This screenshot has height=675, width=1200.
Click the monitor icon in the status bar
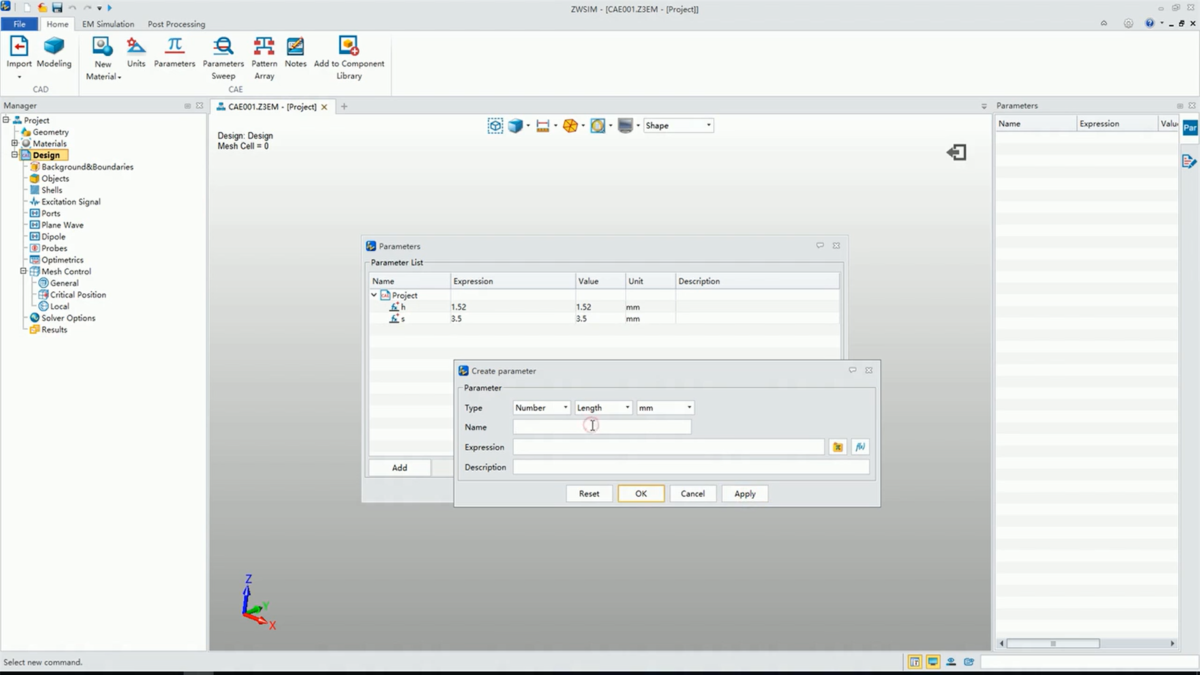pyautogui.click(x=933, y=662)
